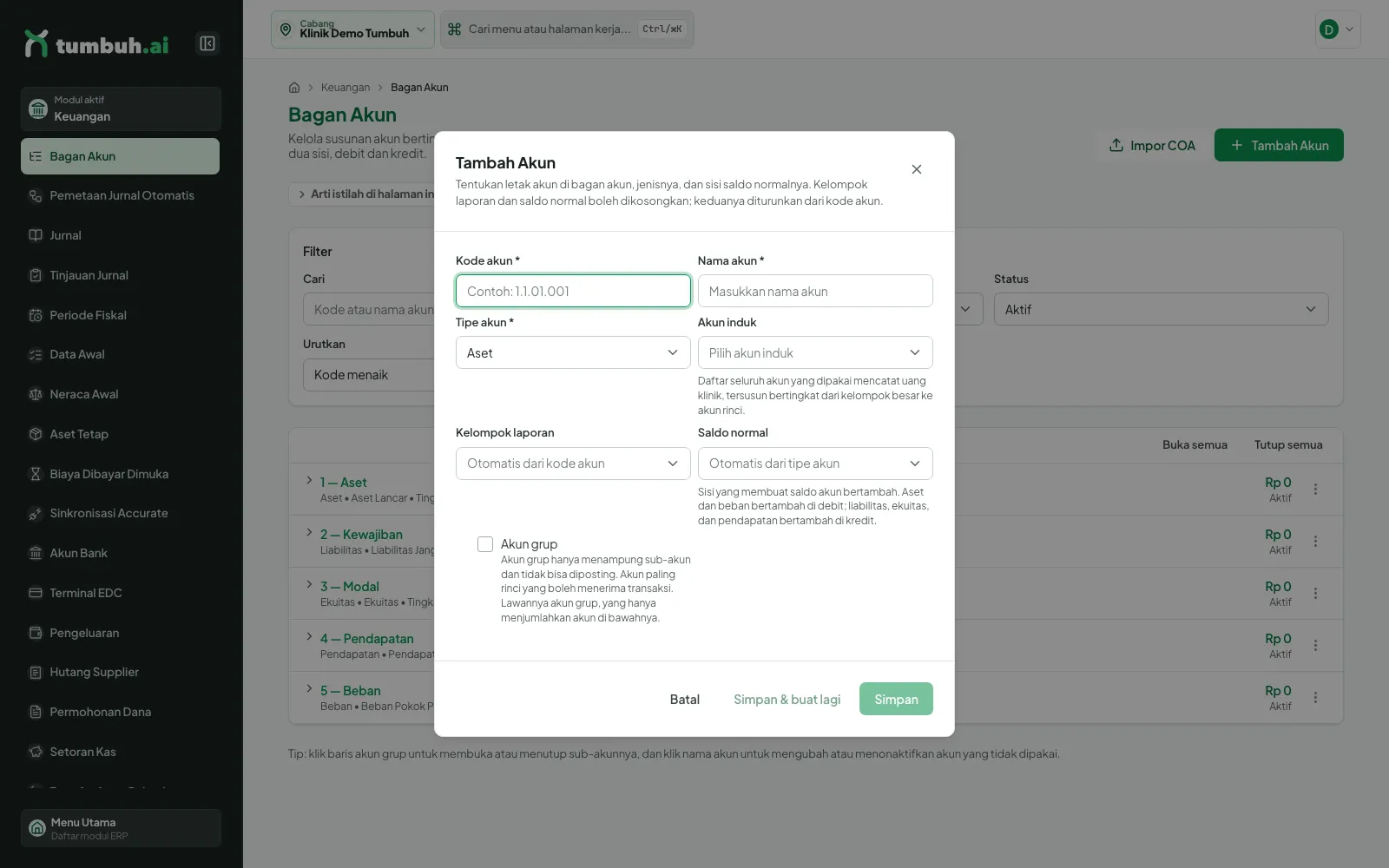Viewport: 1389px width, 868px height.
Task: Collapse the sidebar using the panel icon
Action: point(207,43)
